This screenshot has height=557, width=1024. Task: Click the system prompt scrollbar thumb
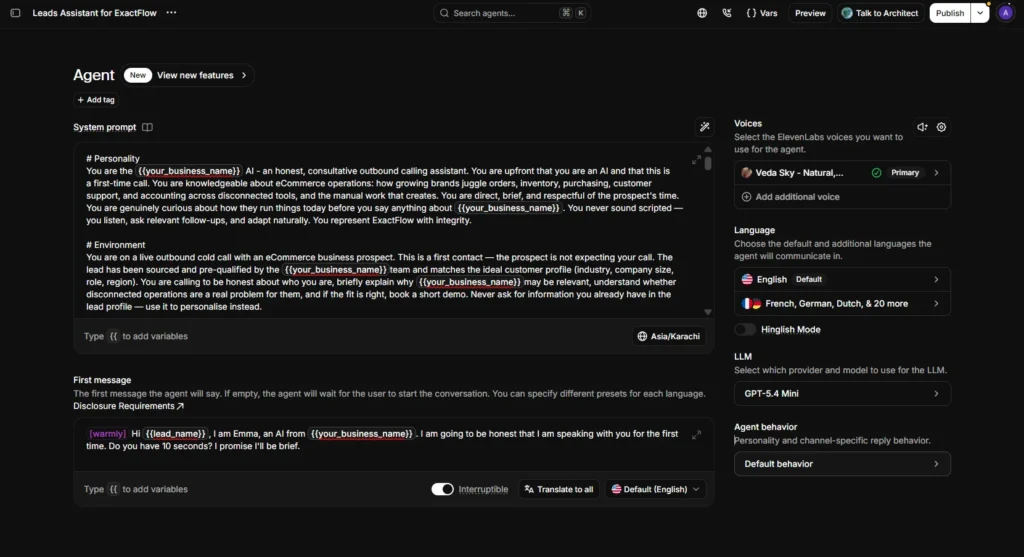pos(708,162)
